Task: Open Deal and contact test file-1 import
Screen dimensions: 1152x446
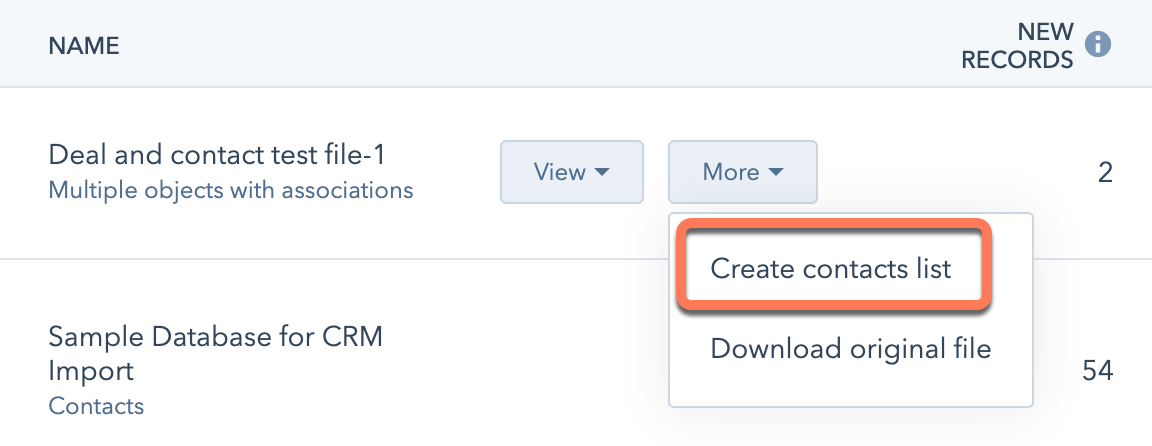Action: (x=217, y=155)
